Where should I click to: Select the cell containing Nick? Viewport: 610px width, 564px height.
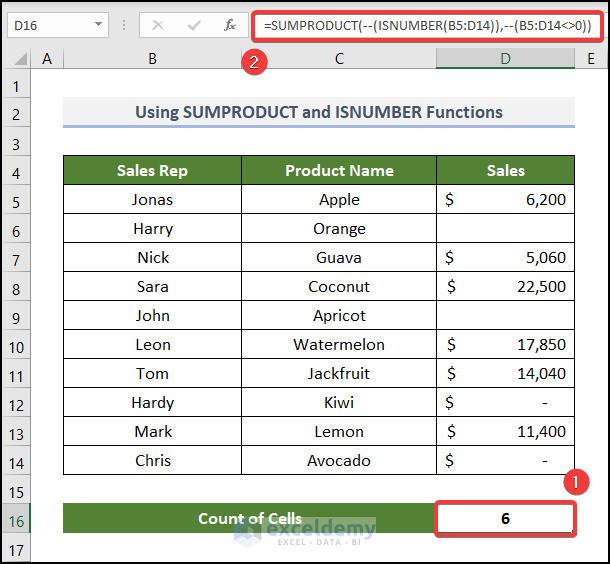152,257
